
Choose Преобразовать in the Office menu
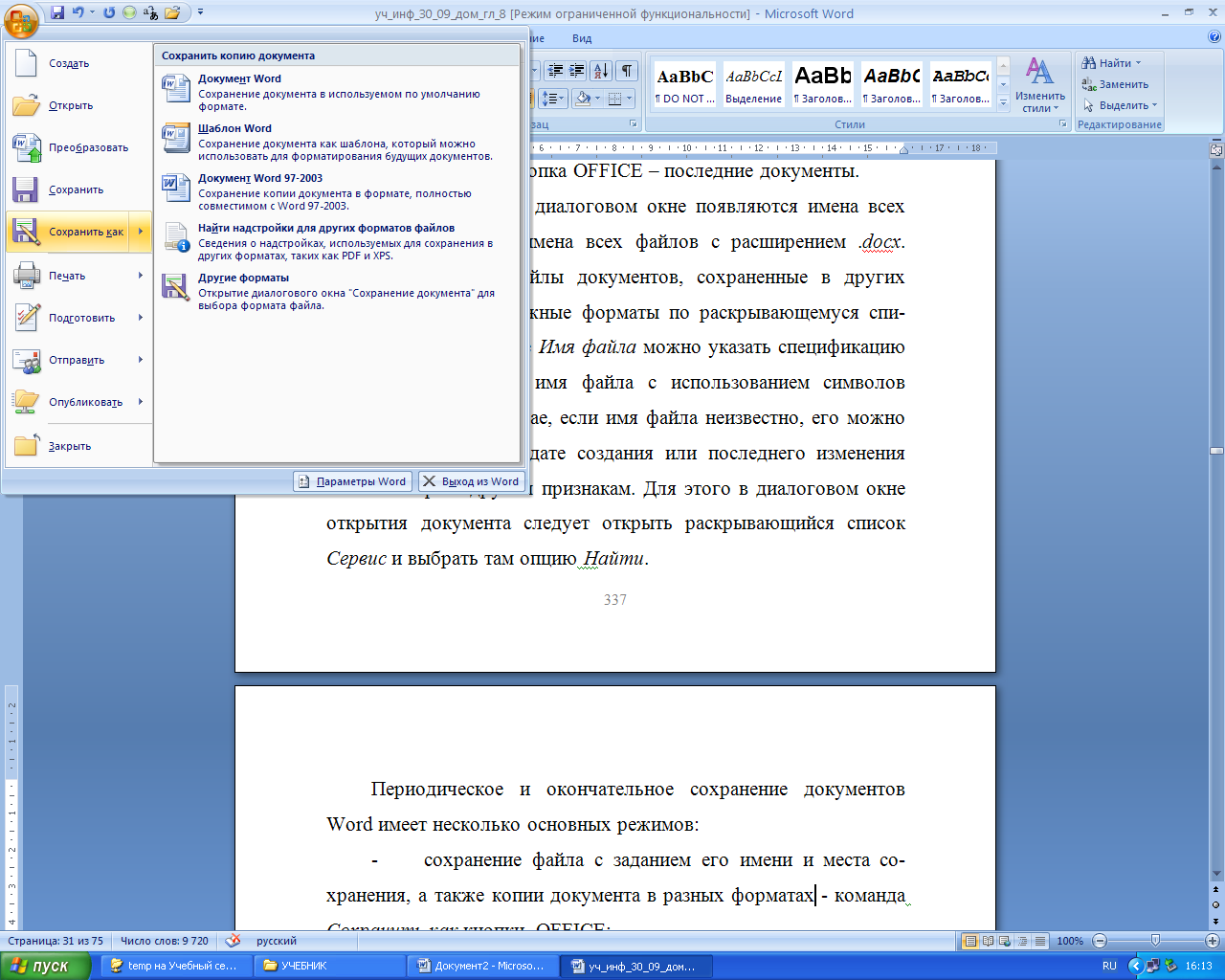pyautogui.click(x=78, y=148)
